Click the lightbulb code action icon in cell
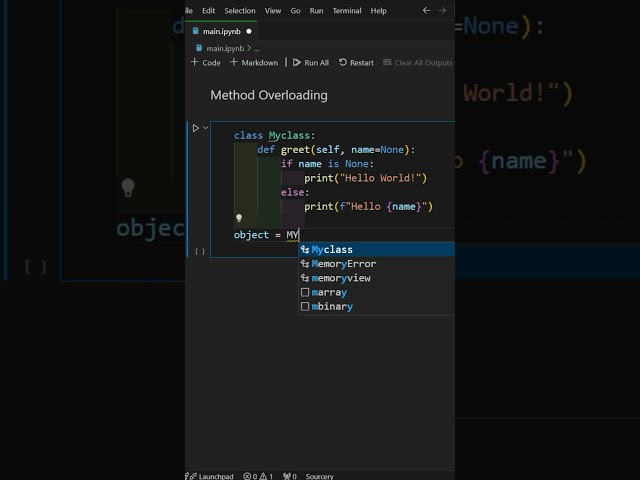This screenshot has width=640, height=480. pos(239,218)
